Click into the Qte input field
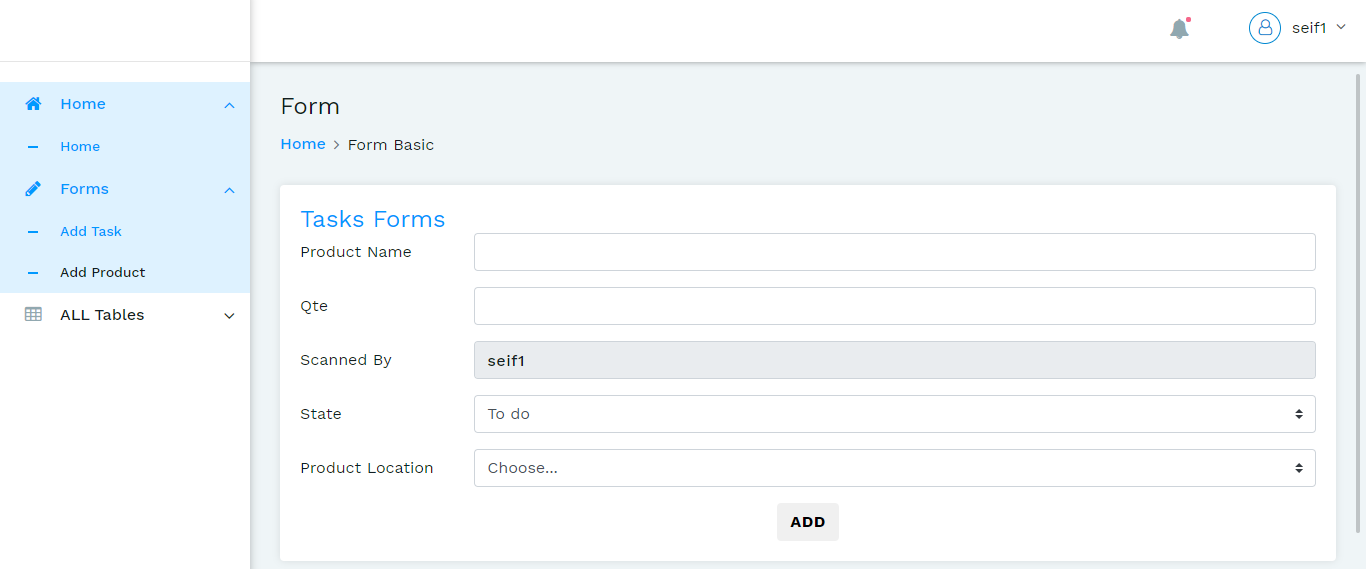 pos(894,306)
